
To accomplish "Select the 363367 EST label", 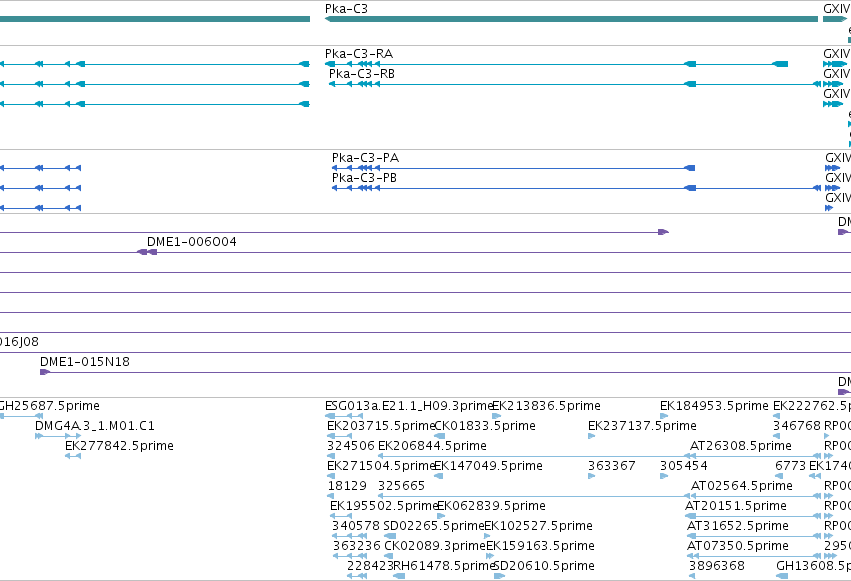I will (x=612, y=466).
